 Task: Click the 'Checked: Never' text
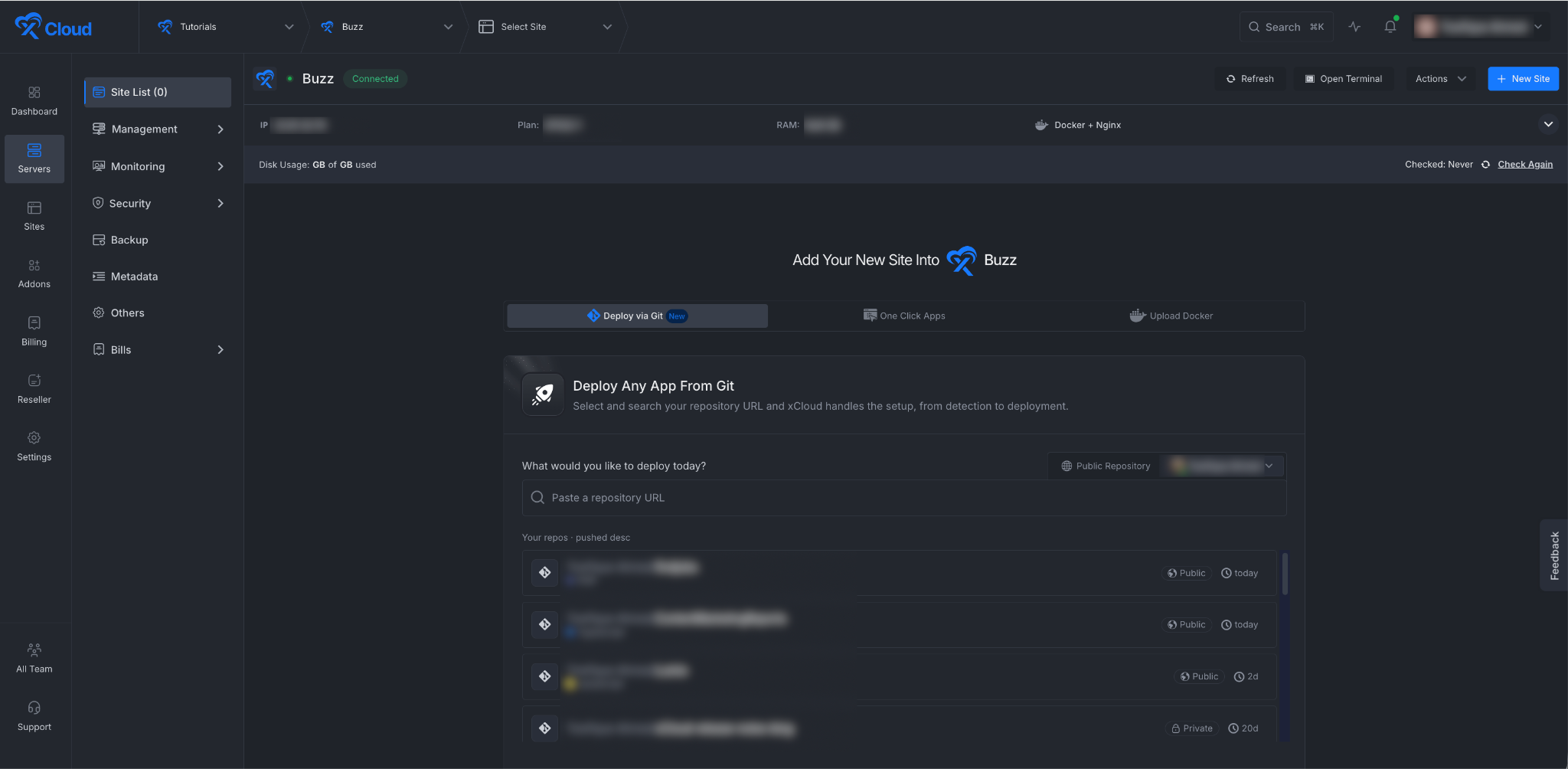pos(1439,165)
